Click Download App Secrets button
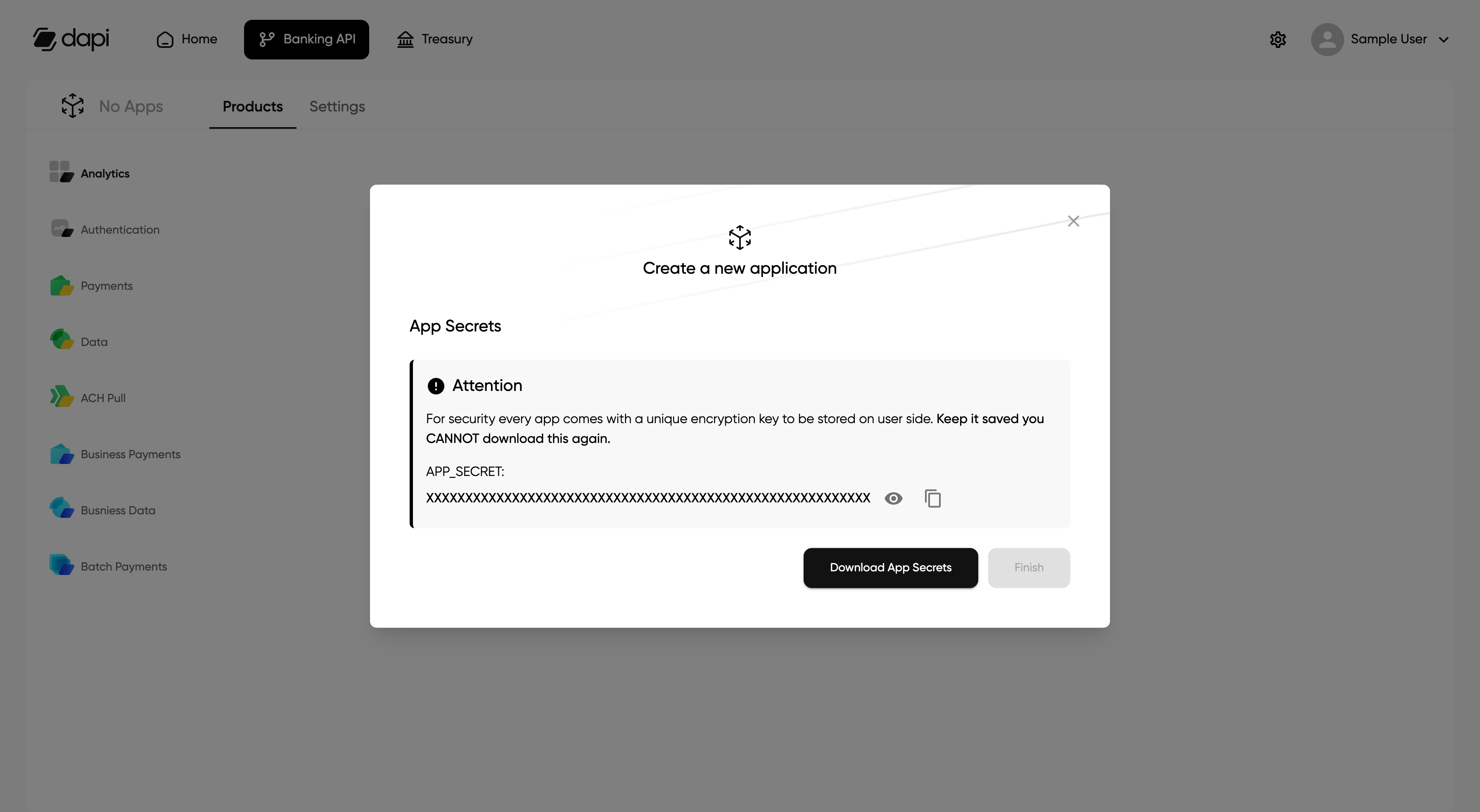1480x812 pixels. pyautogui.click(x=890, y=568)
